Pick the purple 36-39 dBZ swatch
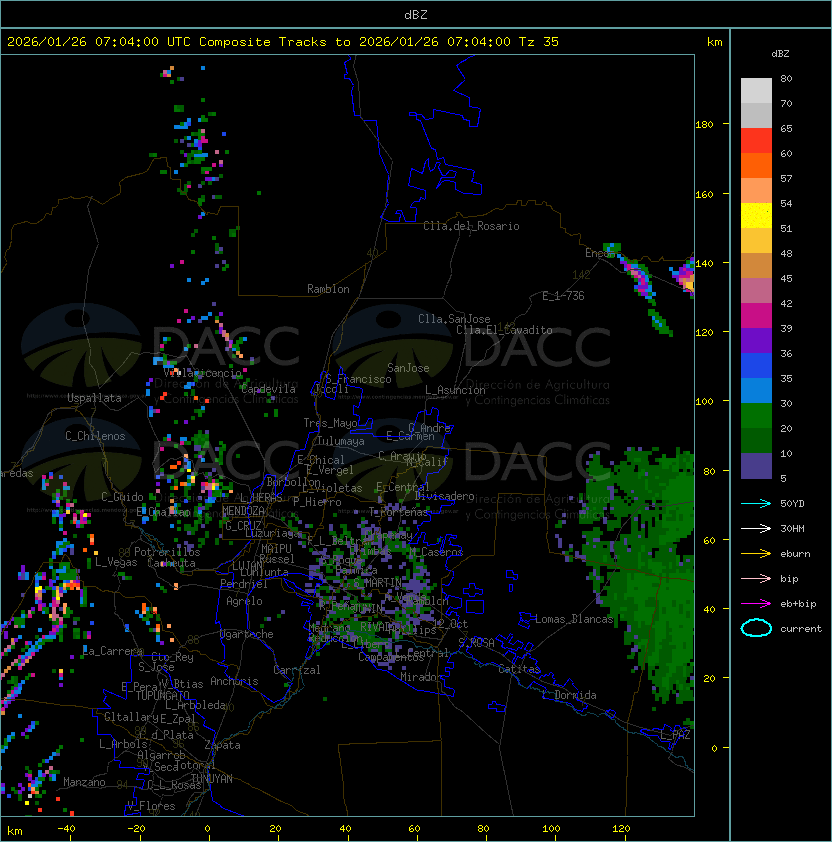The width and height of the screenshot is (832, 842). coord(756,340)
